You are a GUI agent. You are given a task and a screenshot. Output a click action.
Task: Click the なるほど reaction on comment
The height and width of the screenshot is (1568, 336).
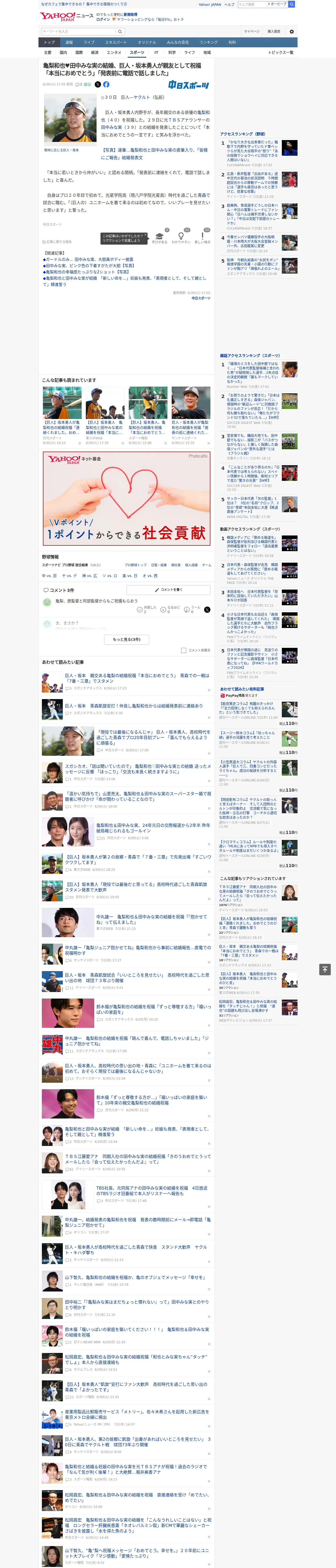coord(170,609)
